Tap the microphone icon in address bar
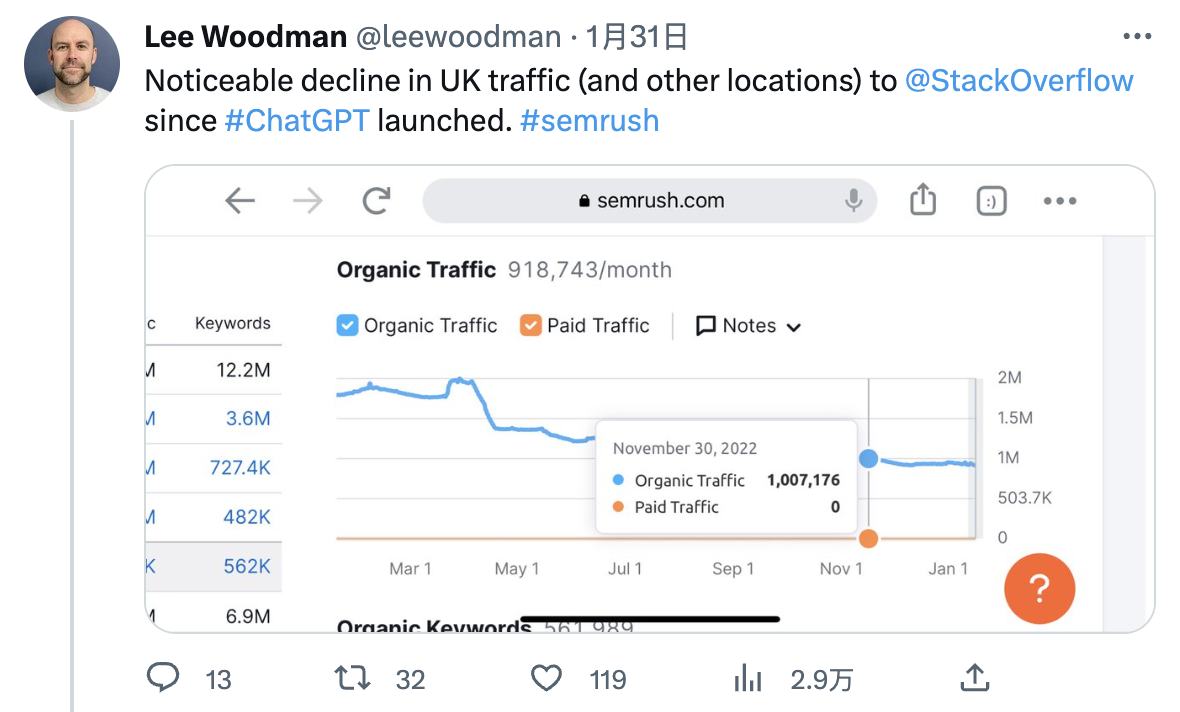The image size is (1180, 712). 853,201
